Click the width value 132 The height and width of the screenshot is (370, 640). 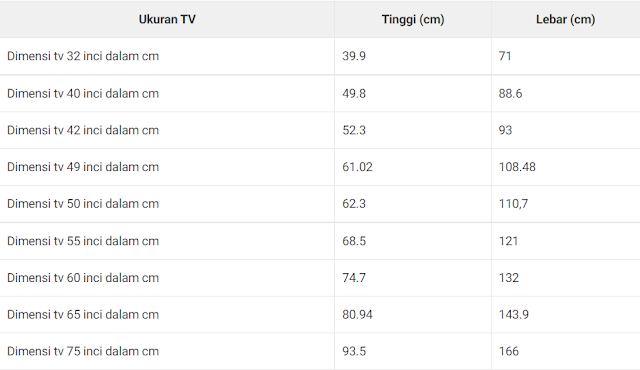pyautogui.click(x=509, y=278)
